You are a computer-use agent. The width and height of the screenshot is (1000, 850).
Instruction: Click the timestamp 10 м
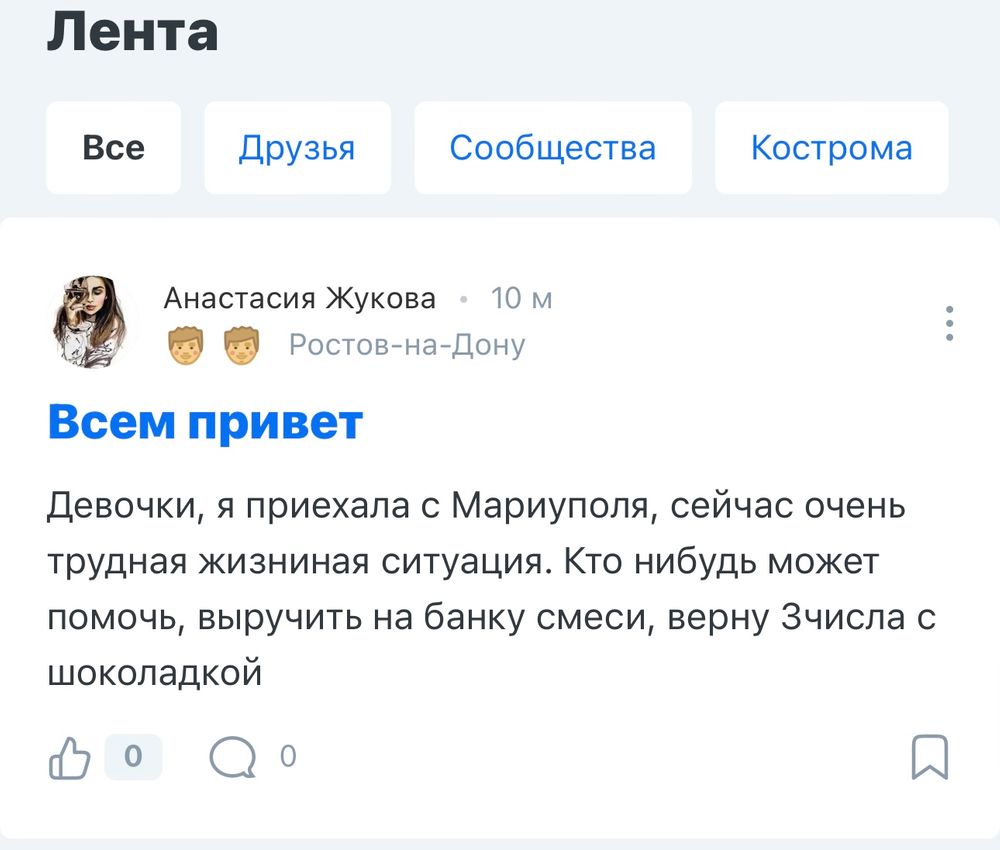[x=519, y=297]
